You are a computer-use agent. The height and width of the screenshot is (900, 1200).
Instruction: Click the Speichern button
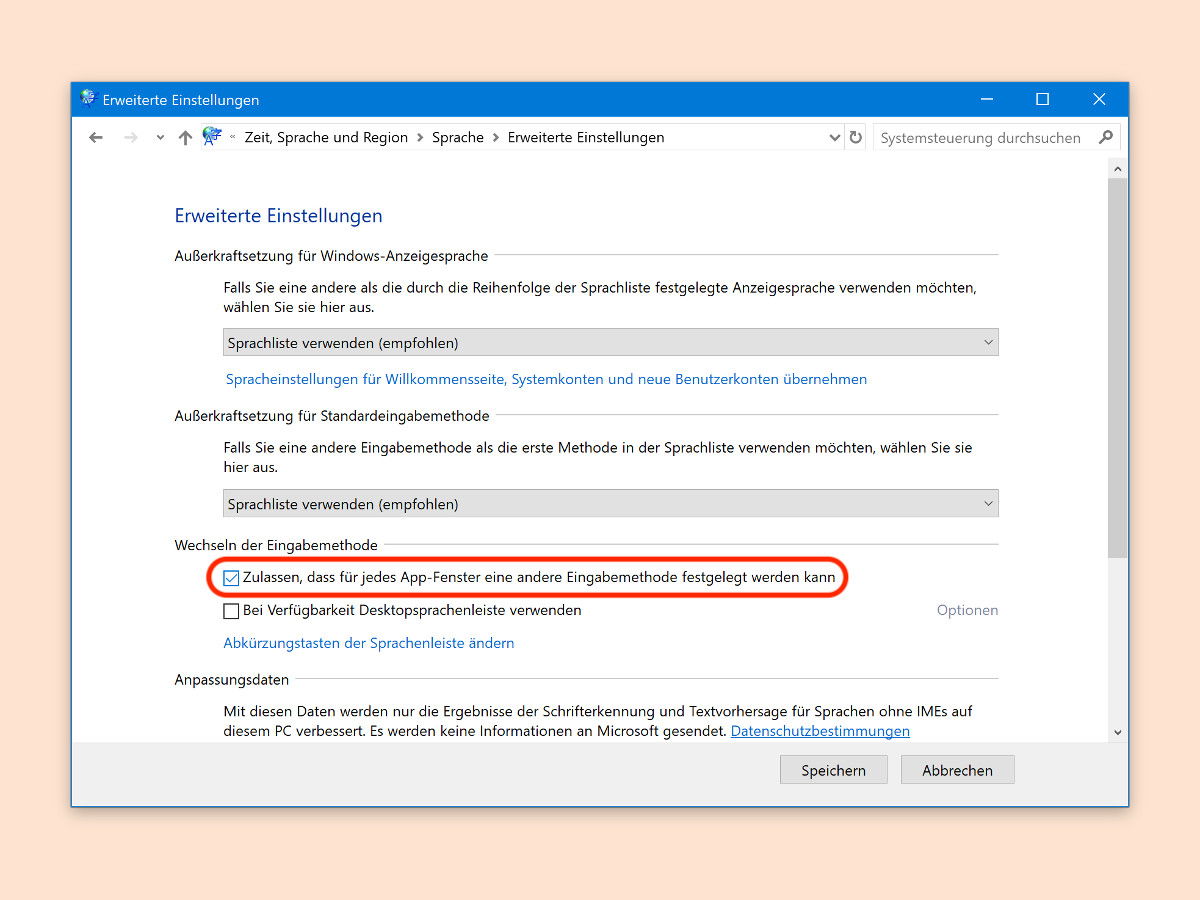tap(834, 770)
